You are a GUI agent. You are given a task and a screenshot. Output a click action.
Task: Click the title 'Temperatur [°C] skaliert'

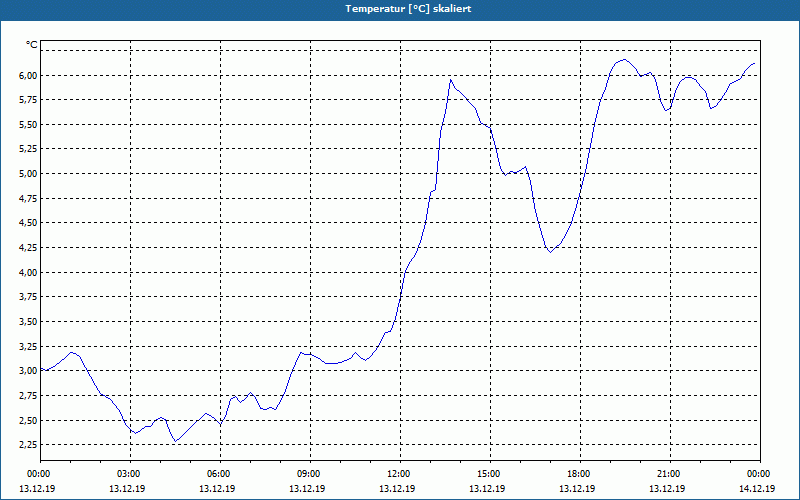coord(408,9)
